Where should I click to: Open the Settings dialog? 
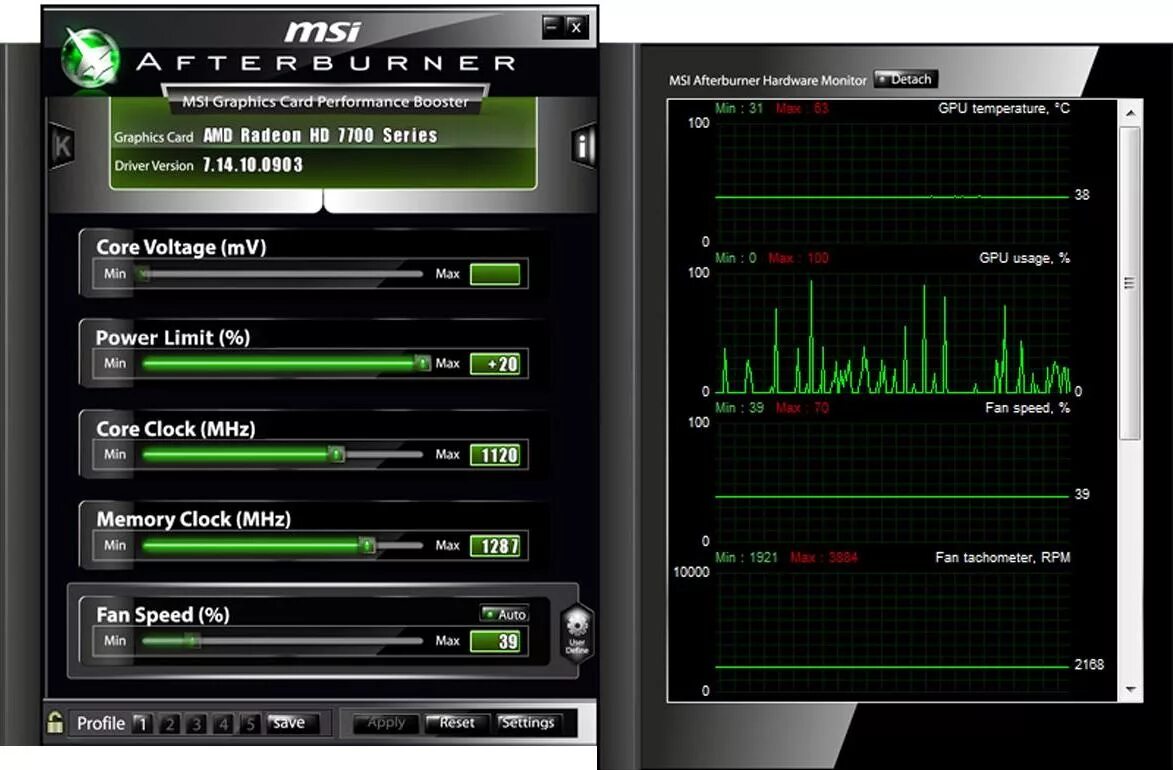pos(528,723)
